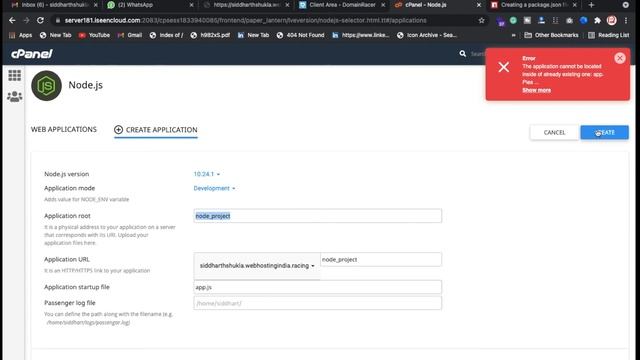Show more bookmarks with the chevron
This screenshot has height=360, width=640.
(x=513, y=35)
